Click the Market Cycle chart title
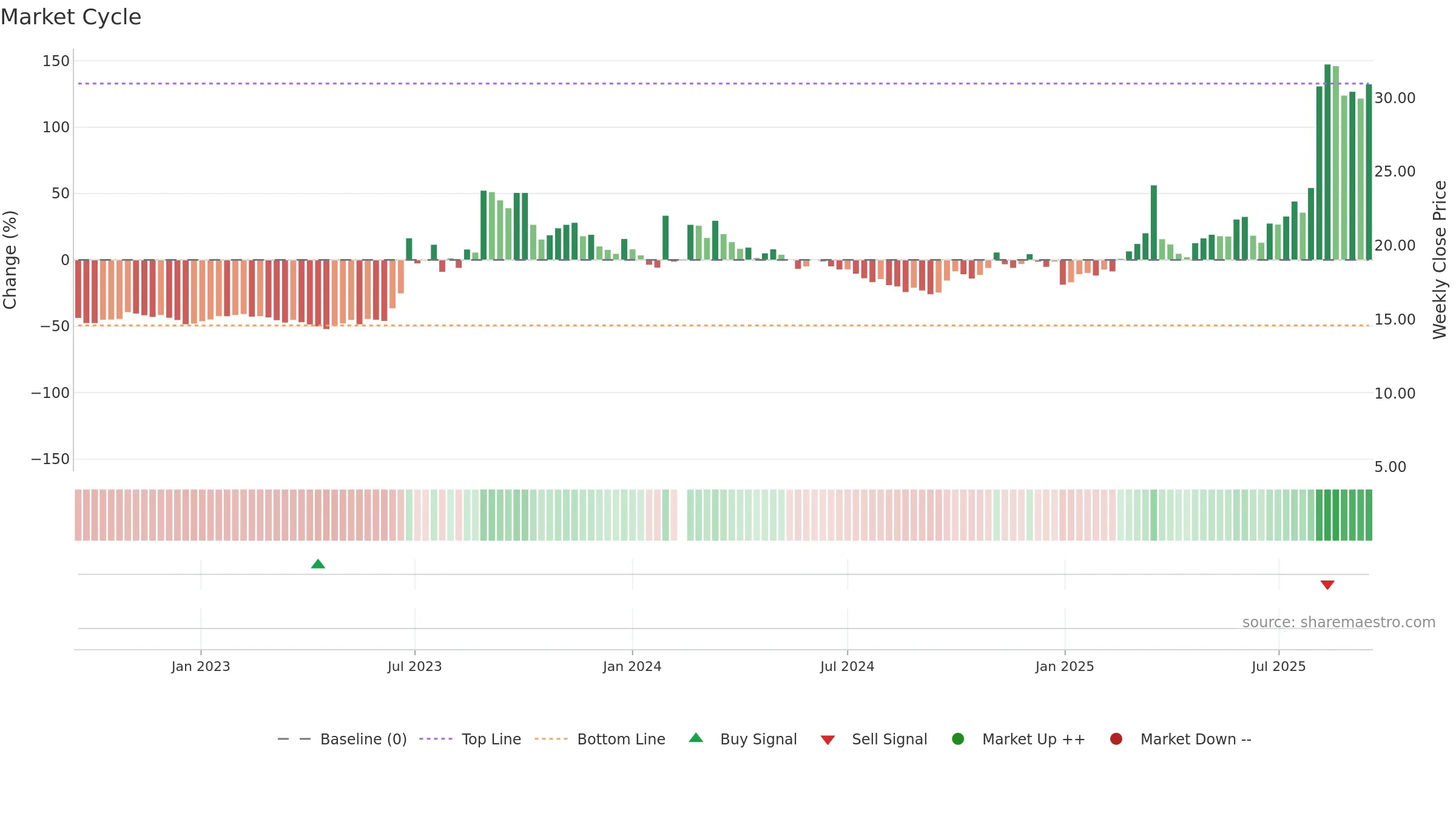This screenshot has width=1456, height=819. 71,17
